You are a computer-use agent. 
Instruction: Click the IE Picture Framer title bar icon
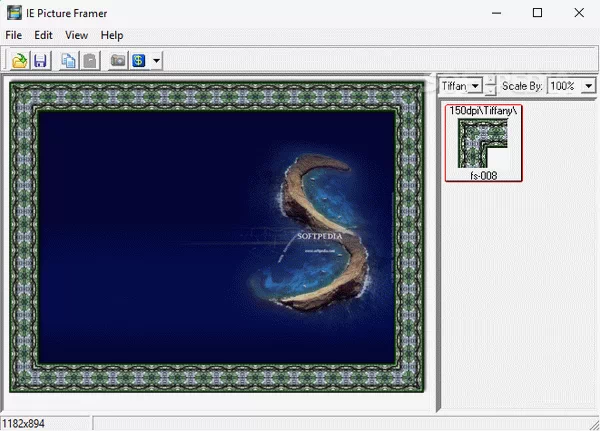click(14, 13)
